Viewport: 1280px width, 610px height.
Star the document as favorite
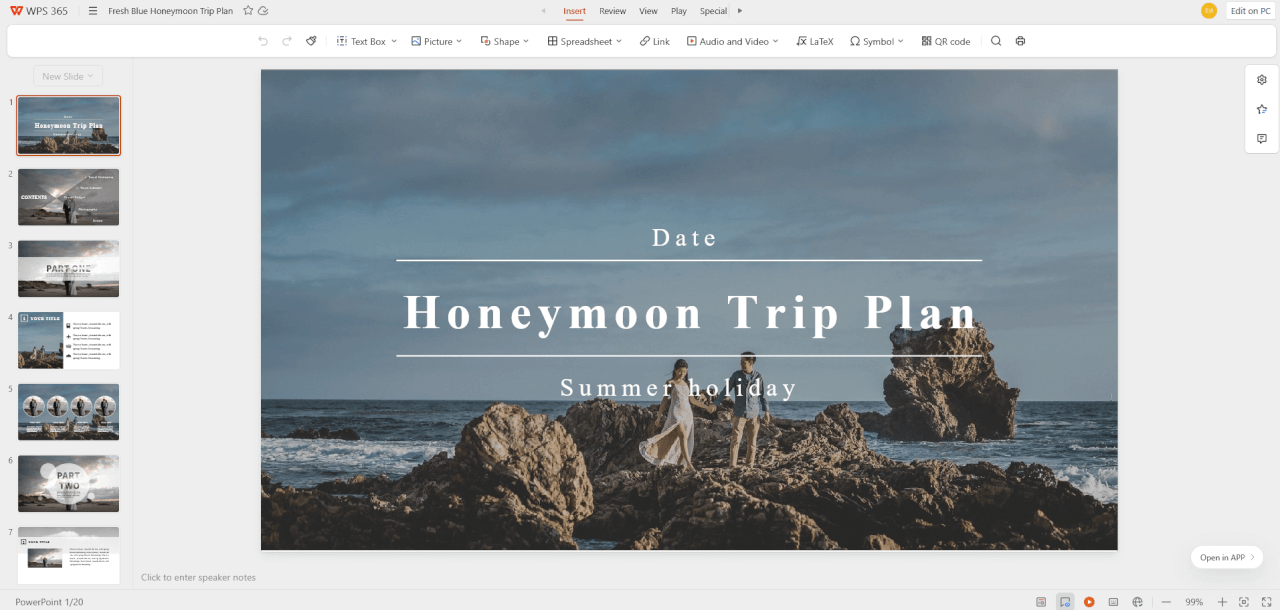(x=248, y=11)
